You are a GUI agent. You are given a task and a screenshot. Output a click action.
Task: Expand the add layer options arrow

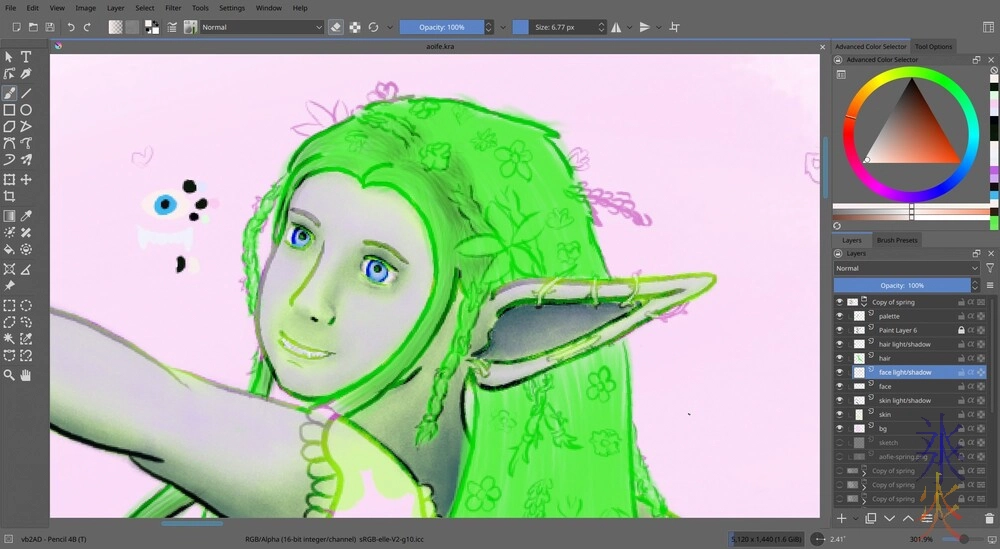coord(855,518)
